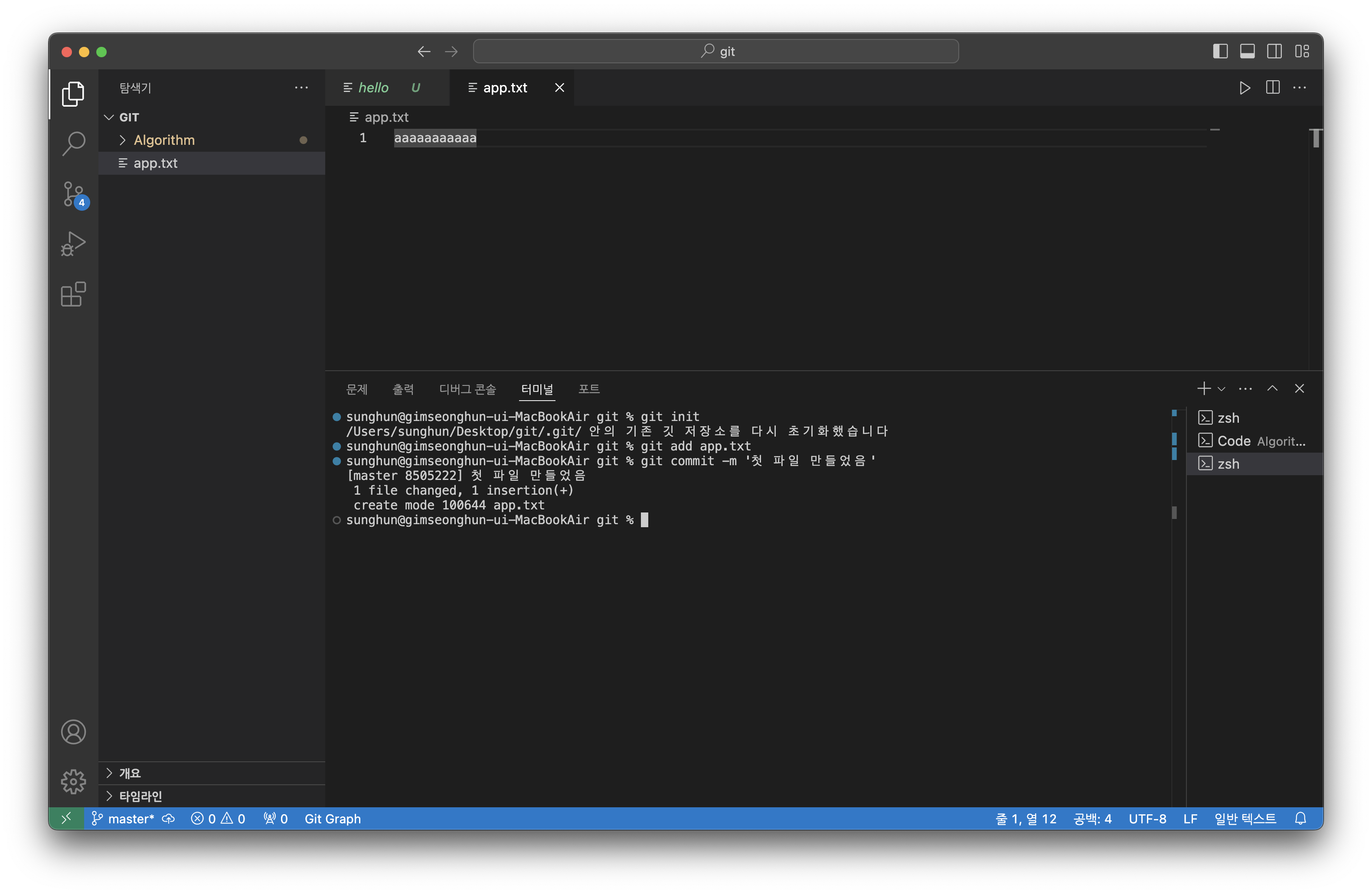Split the editor to the right

(1272, 88)
